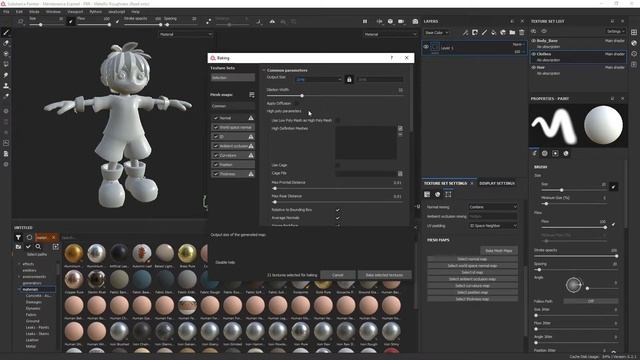
Task: Select the Projection tool in left toolbar
Action: point(6,53)
